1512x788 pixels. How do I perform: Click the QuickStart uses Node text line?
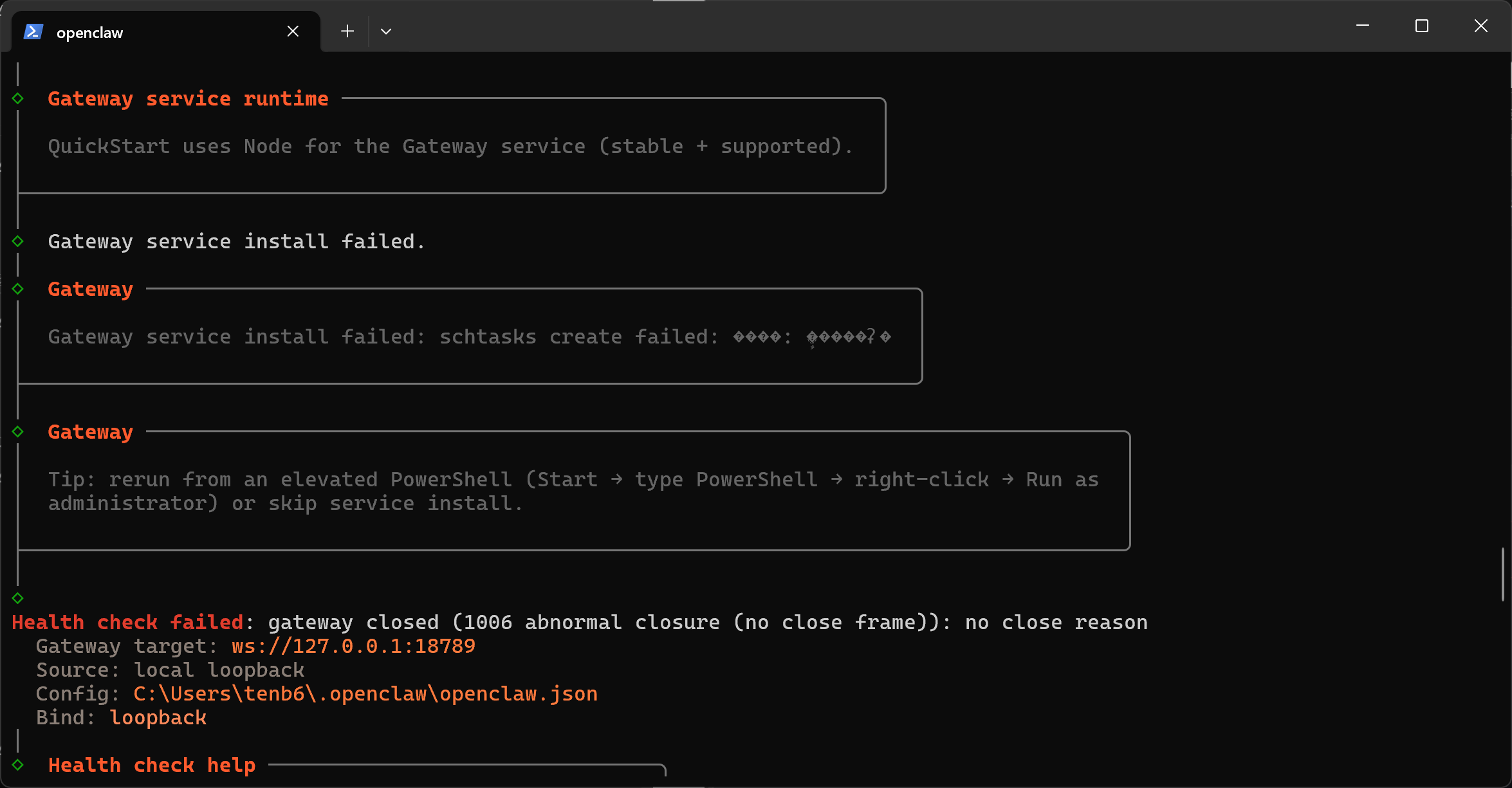click(450, 147)
